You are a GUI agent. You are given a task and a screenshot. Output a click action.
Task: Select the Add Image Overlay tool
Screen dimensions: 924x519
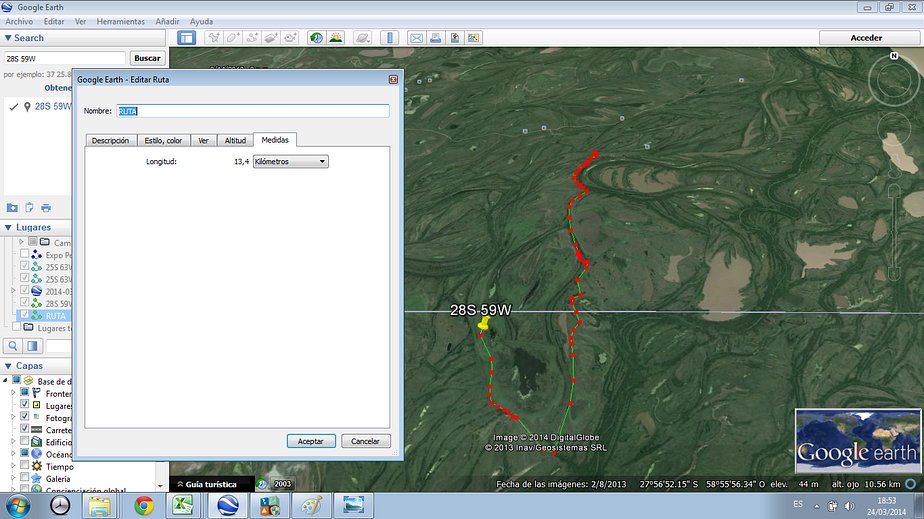point(271,38)
